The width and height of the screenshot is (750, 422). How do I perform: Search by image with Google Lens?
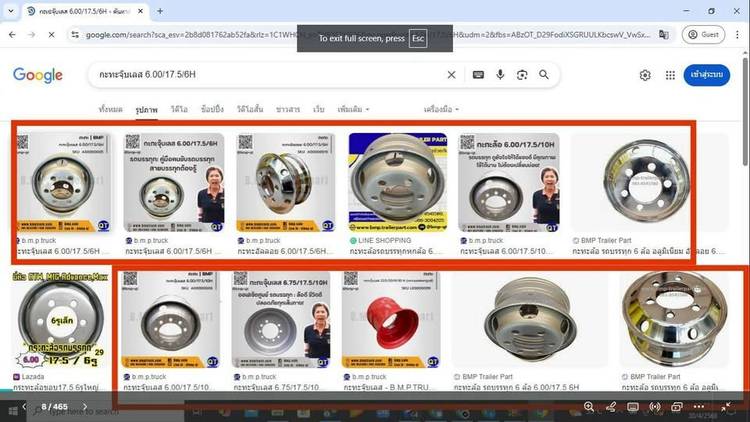pyautogui.click(x=522, y=75)
